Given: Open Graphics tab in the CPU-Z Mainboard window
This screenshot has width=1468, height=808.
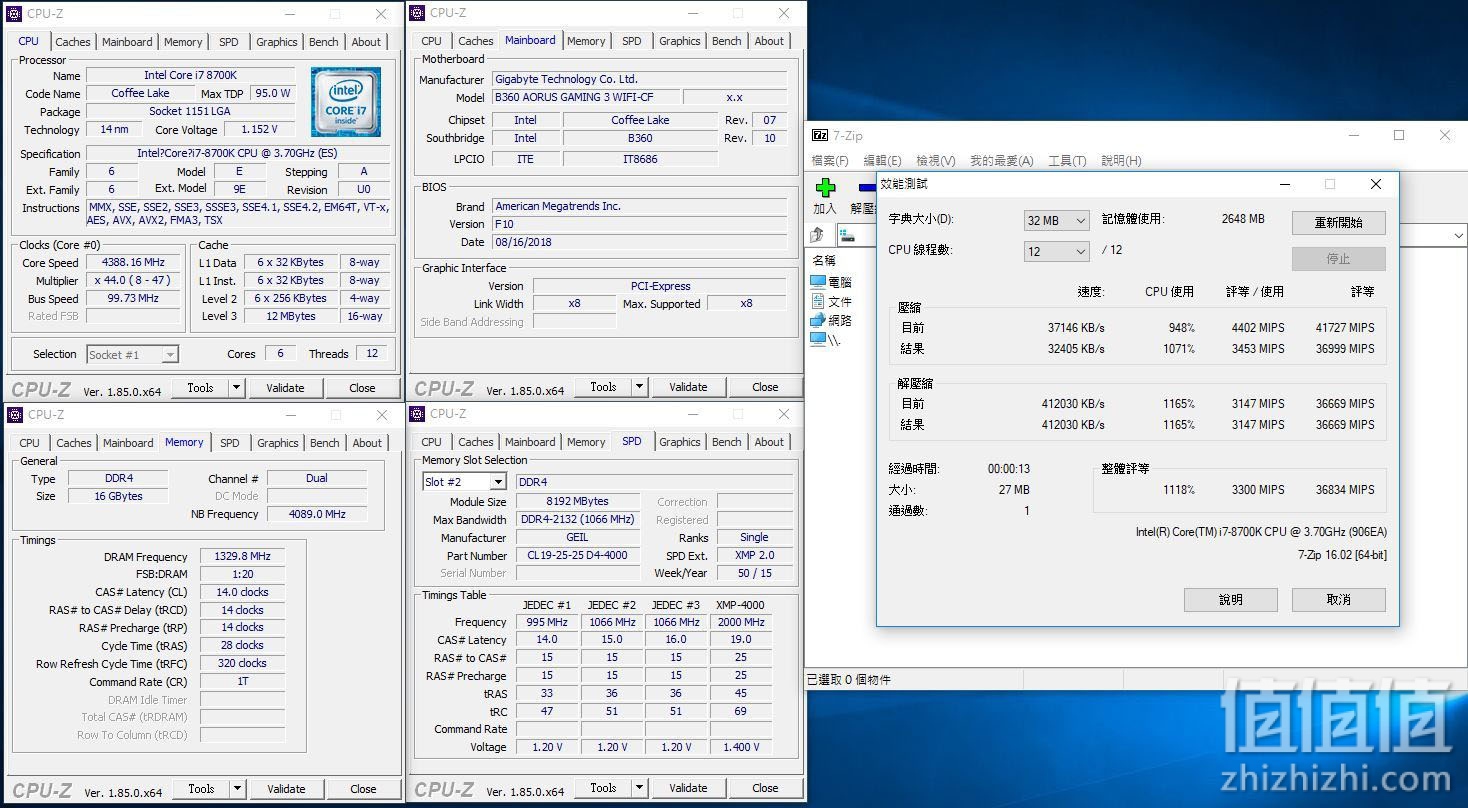Looking at the screenshot, I should [680, 41].
